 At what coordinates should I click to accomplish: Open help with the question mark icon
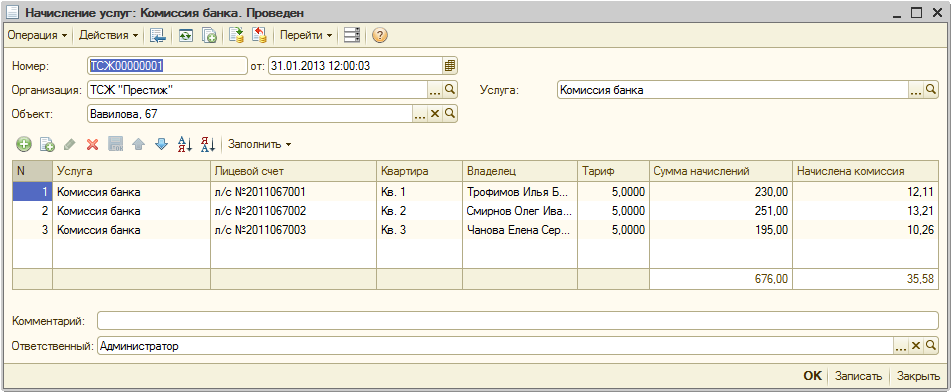[x=380, y=36]
